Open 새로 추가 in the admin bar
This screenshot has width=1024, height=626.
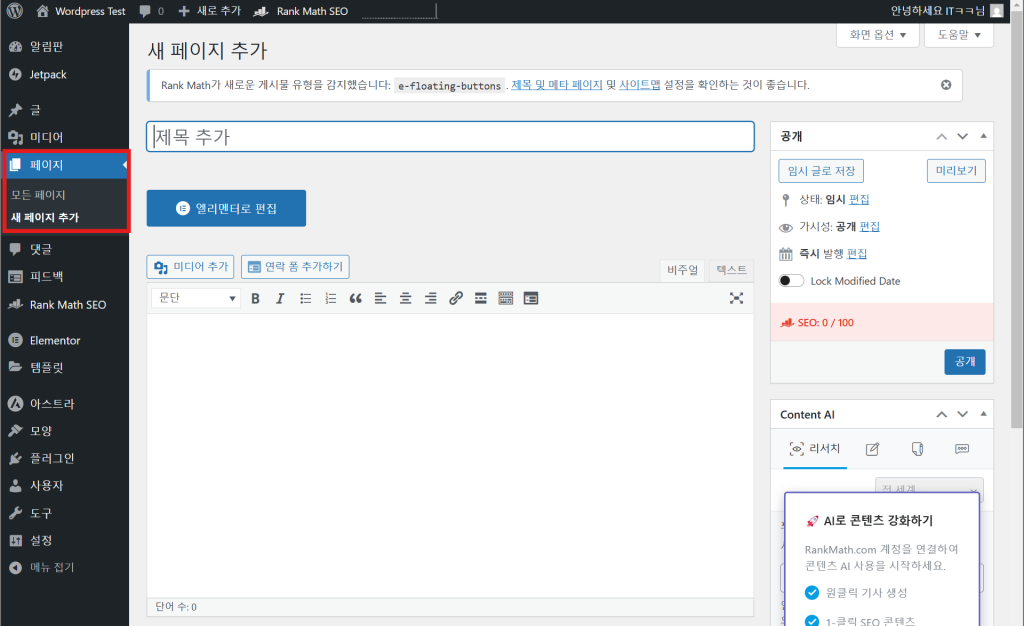coord(209,11)
